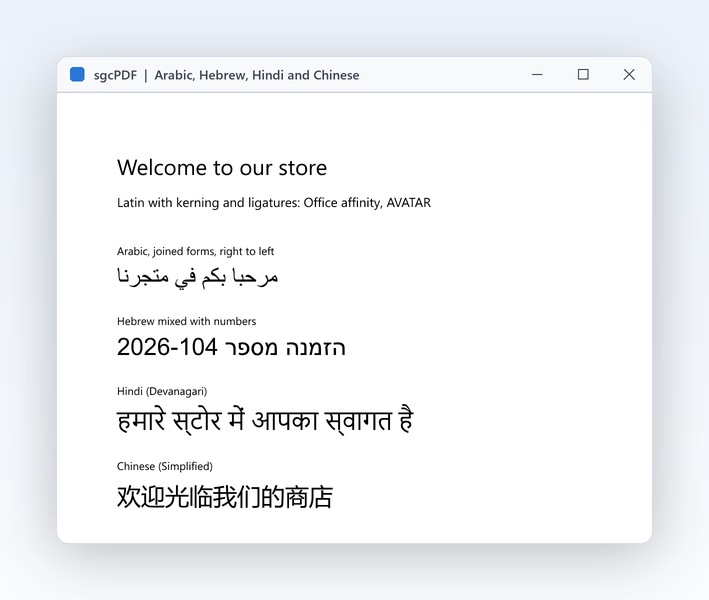The image size is (709, 600).
Task: Click the Hindi Devanagari sample text
Action: 265,420
